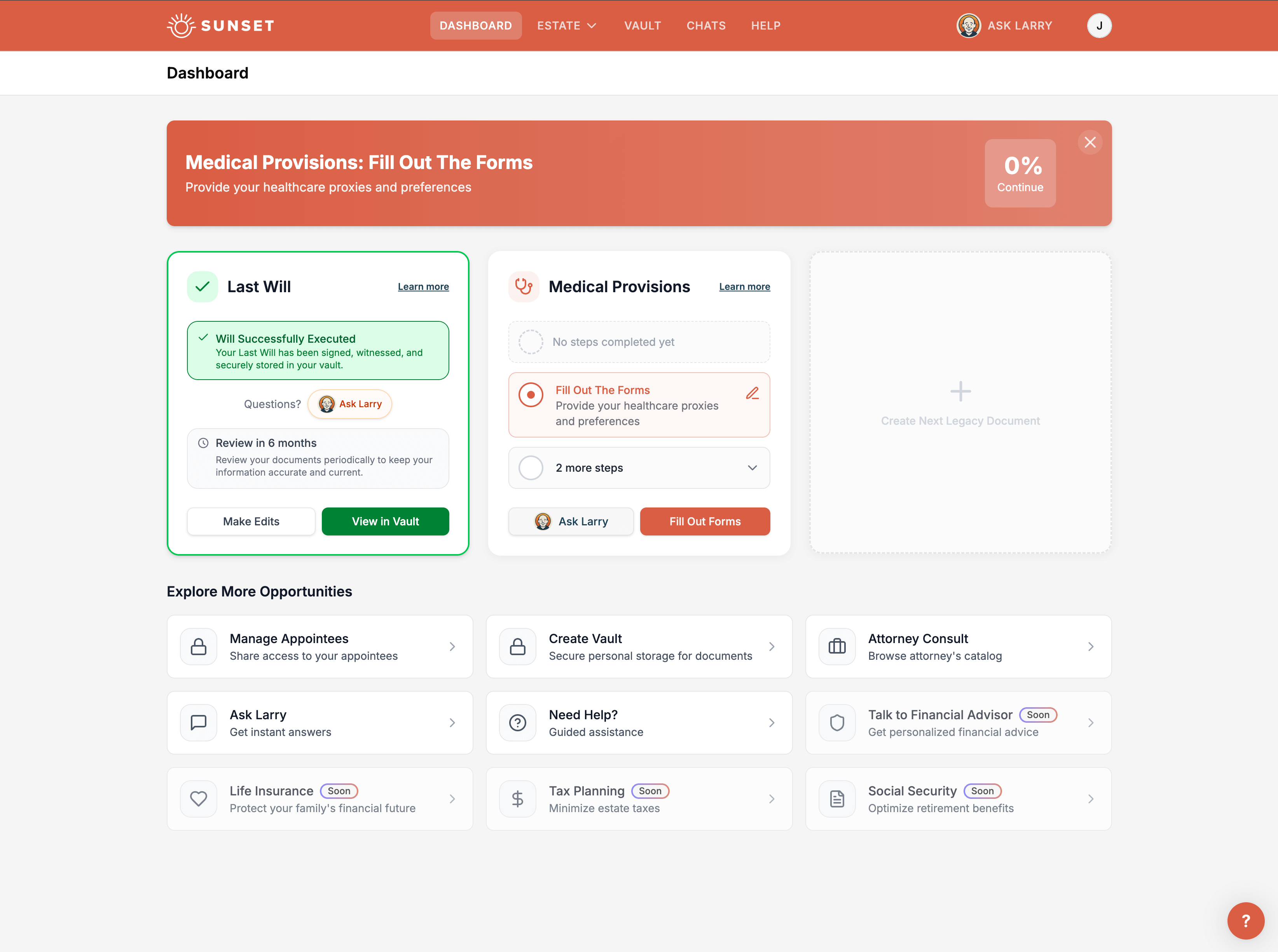Open Learn more on Last Will
The width and height of the screenshot is (1278, 952).
[x=423, y=286]
